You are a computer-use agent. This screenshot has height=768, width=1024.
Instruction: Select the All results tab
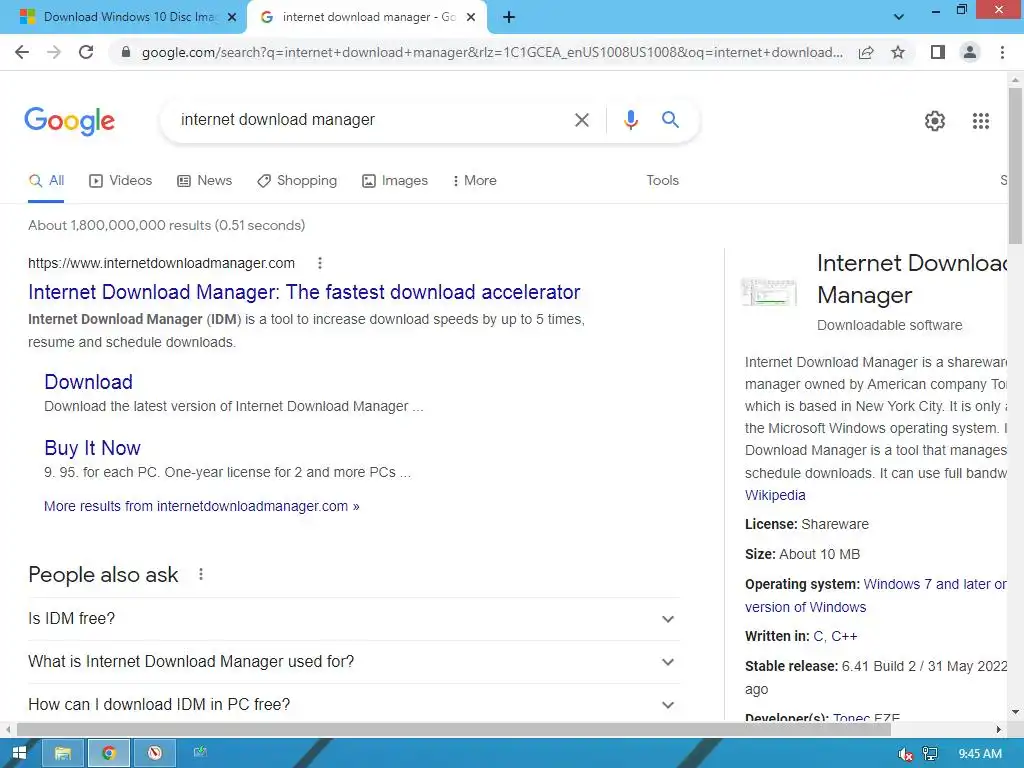(x=46, y=181)
